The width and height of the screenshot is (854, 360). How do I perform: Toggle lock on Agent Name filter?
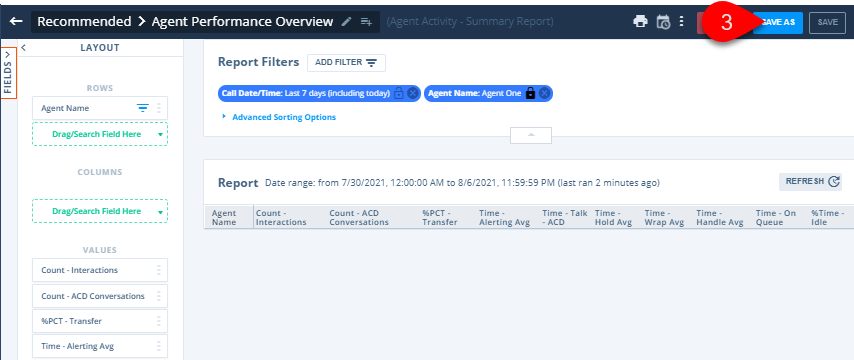pos(530,94)
